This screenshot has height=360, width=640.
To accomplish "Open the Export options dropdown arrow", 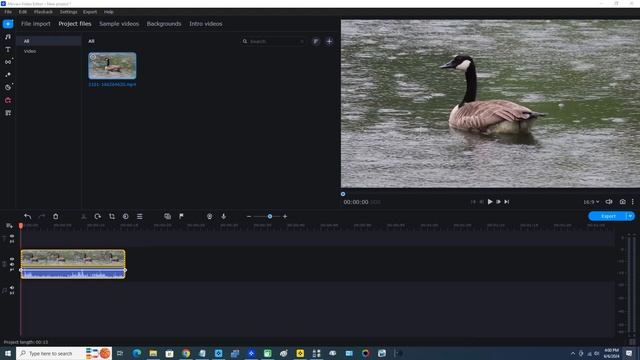I will pyautogui.click(x=631, y=216).
